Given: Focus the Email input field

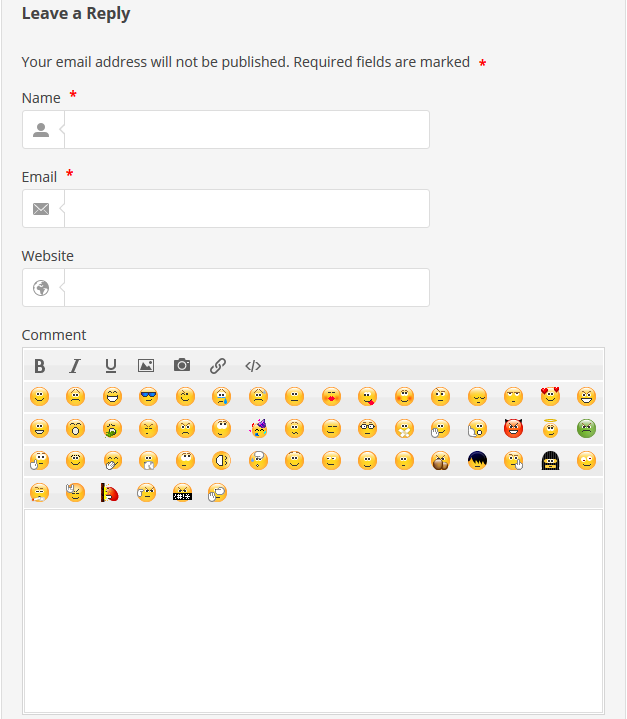Looking at the screenshot, I should tap(247, 209).
